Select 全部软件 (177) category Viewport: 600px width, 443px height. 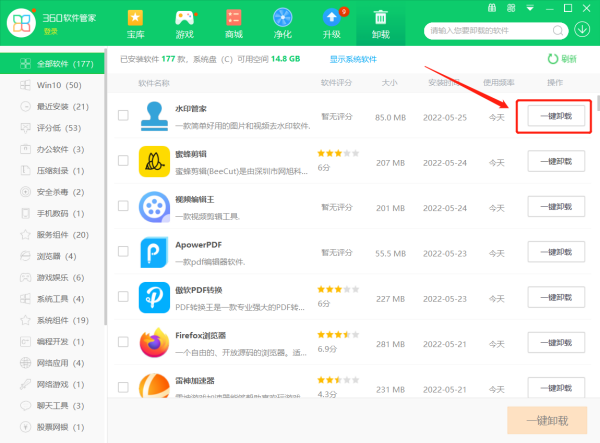52,64
